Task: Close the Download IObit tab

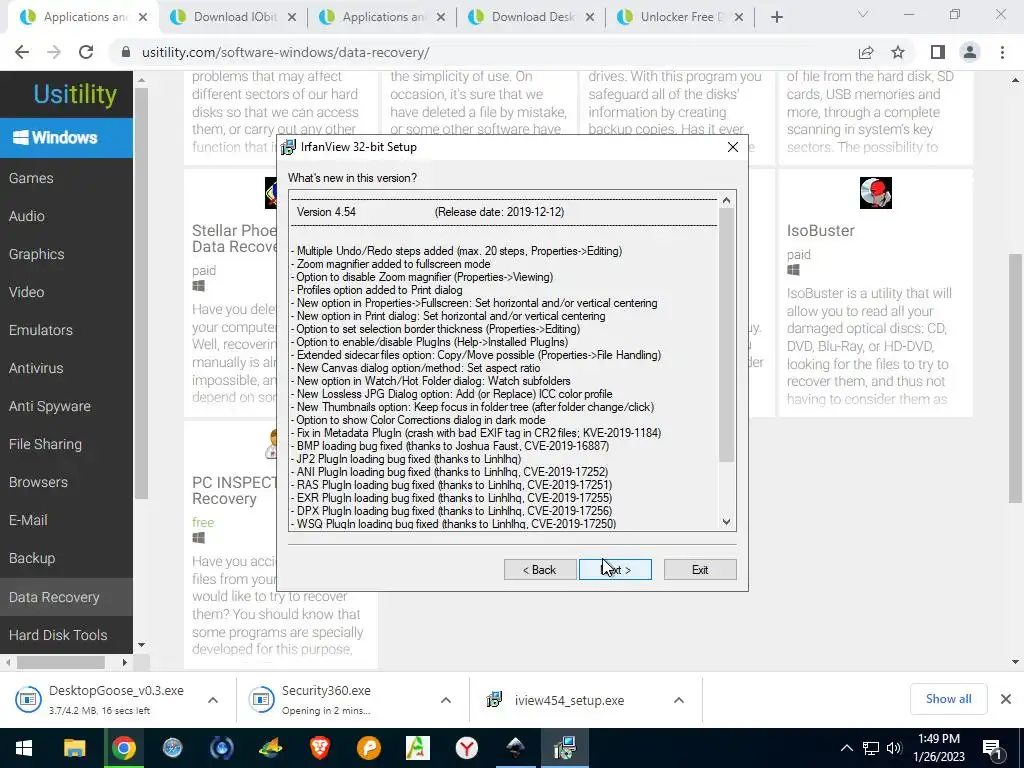Action: pos(292,17)
